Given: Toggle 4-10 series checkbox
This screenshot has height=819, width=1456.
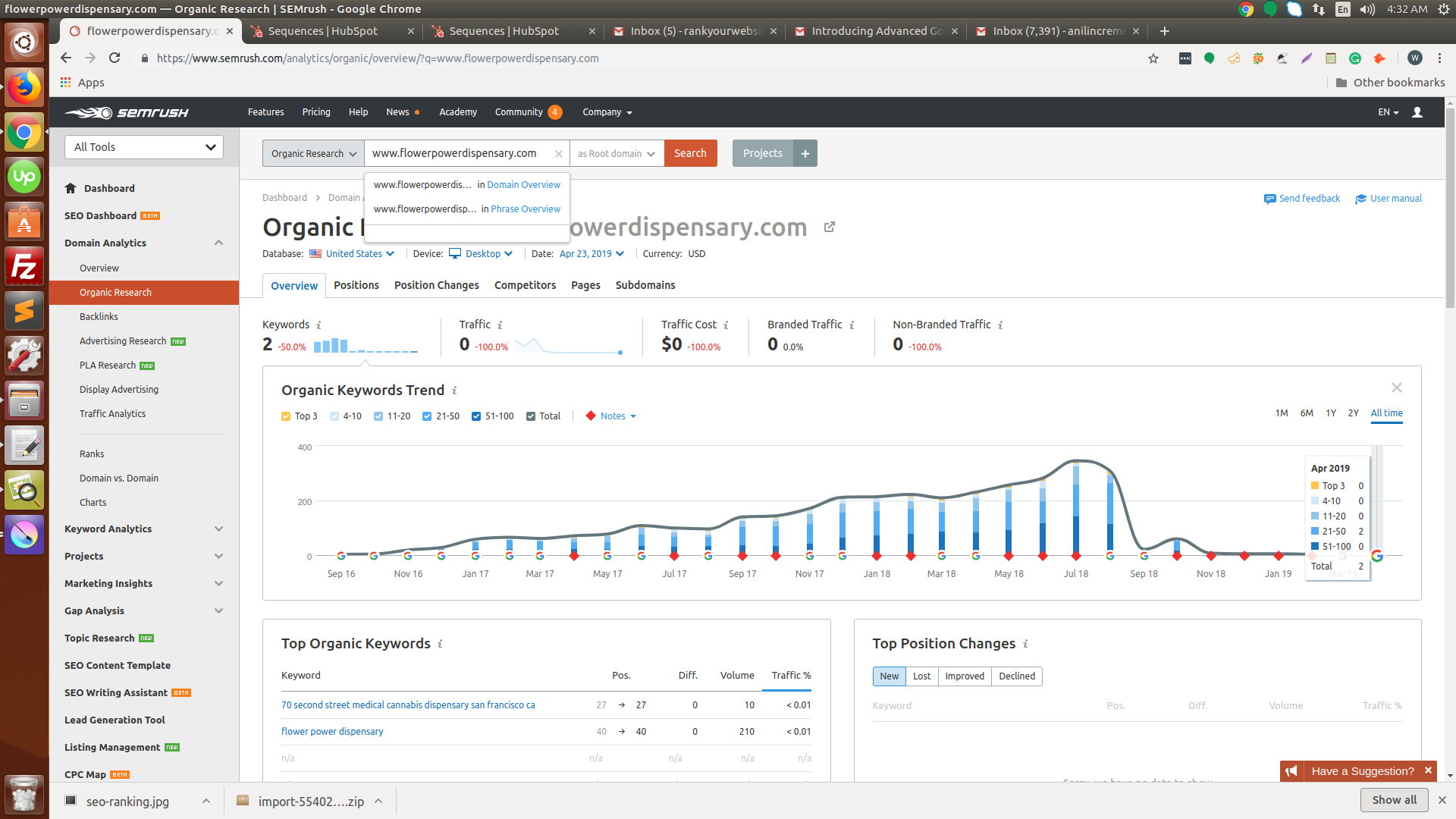Looking at the screenshot, I should click(334, 416).
